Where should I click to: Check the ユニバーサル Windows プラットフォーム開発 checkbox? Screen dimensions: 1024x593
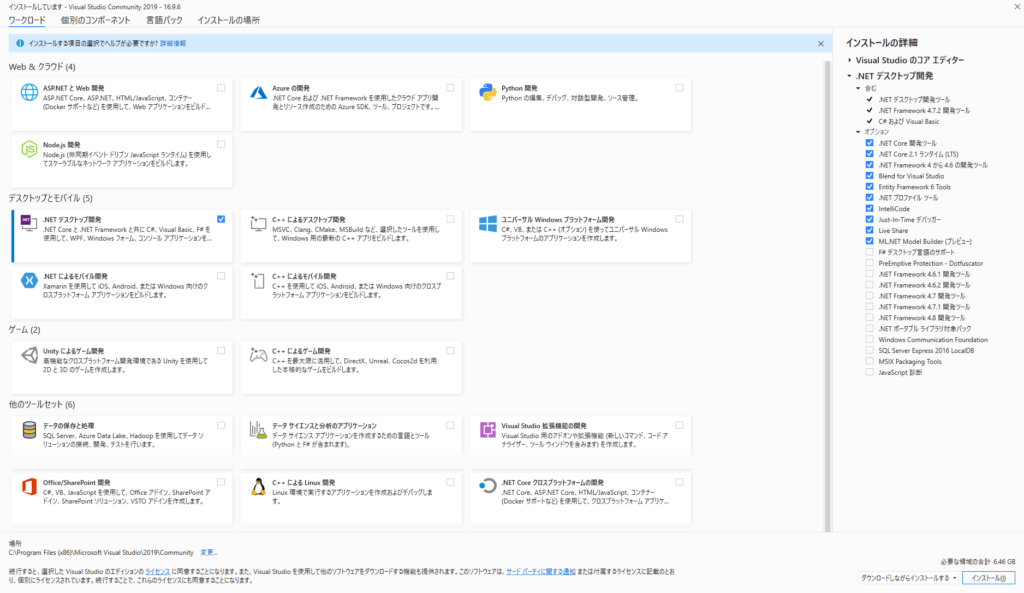point(680,219)
